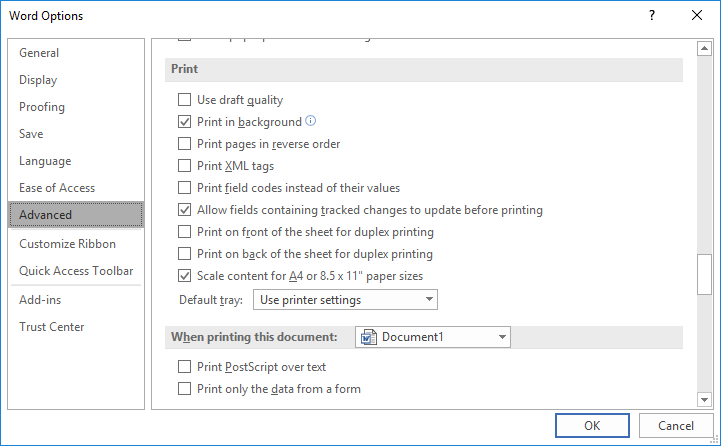Image resolution: width=721 pixels, height=446 pixels.
Task: Open Quick Access Toolbar options
Action: pos(76,271)
